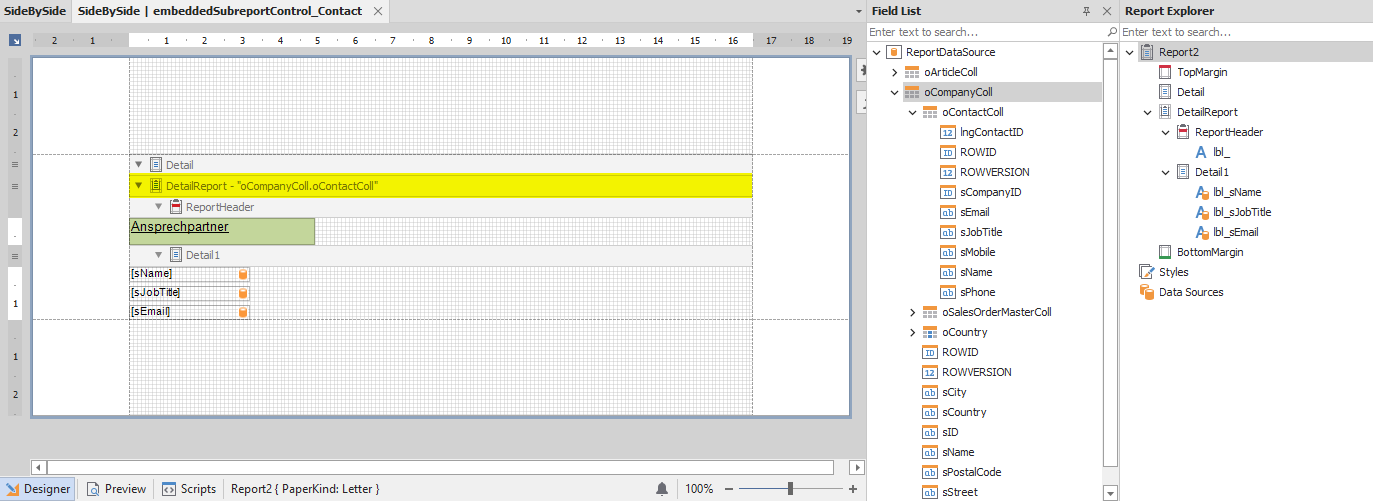Click the sStreet field icon
This screenshot has width=1373, height=501.
(930, 492)
